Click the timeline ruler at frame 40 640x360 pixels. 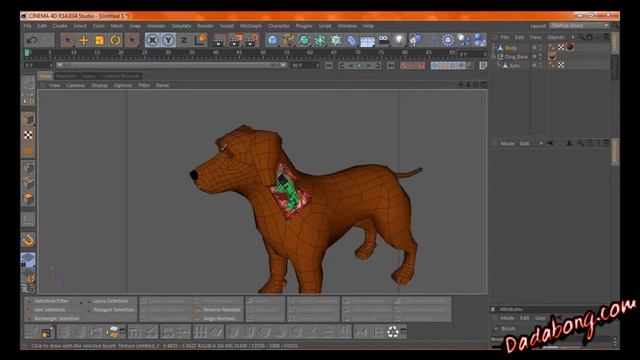tap(216, 53)
